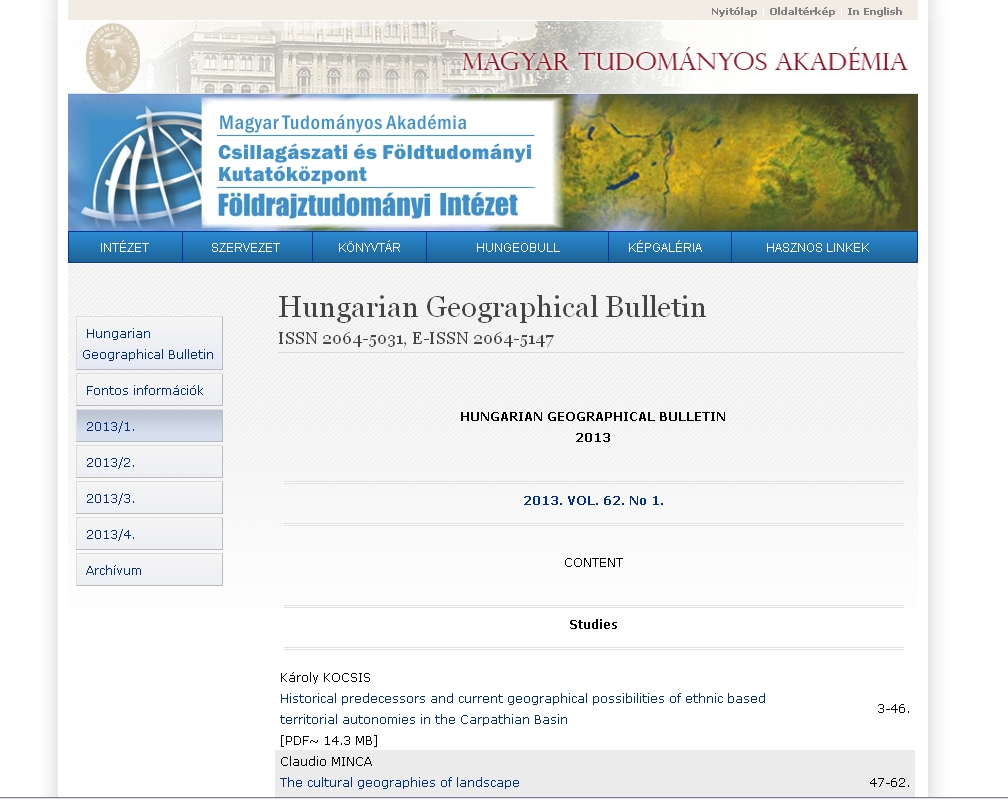Click the author name Claudio MINCA
The image size is (1008, 800).
pos(326,761)
